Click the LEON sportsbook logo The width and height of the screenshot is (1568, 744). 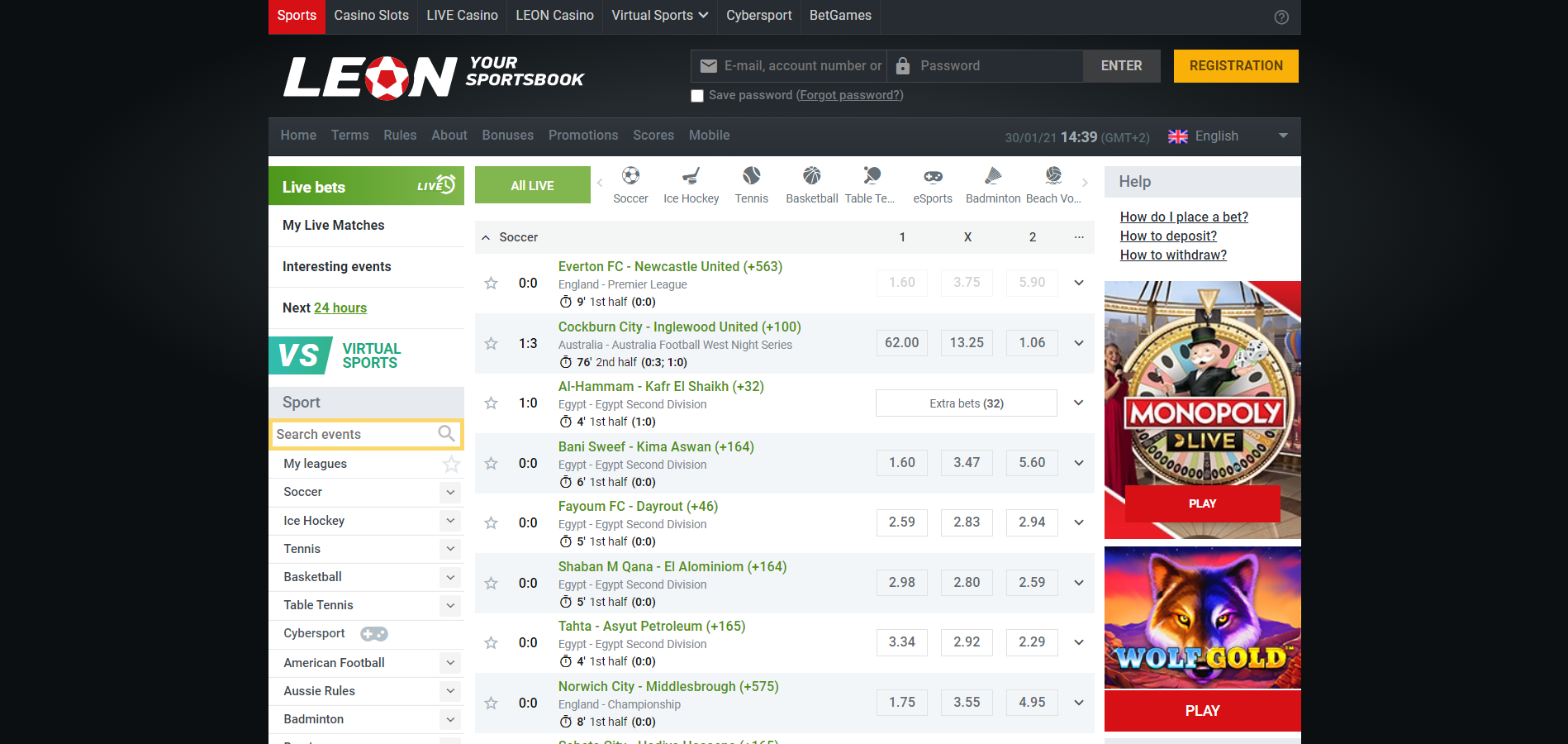(434, 78)
